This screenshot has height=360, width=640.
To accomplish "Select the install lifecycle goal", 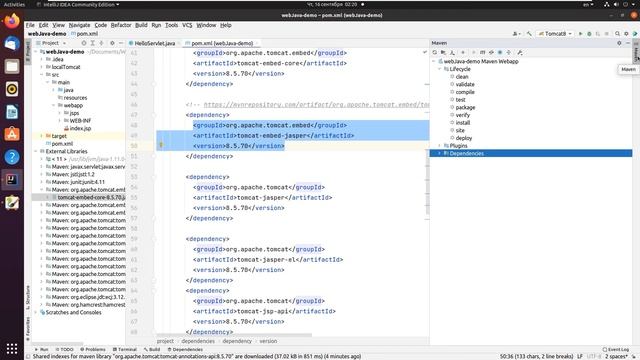I will click(x=462, y=123).
